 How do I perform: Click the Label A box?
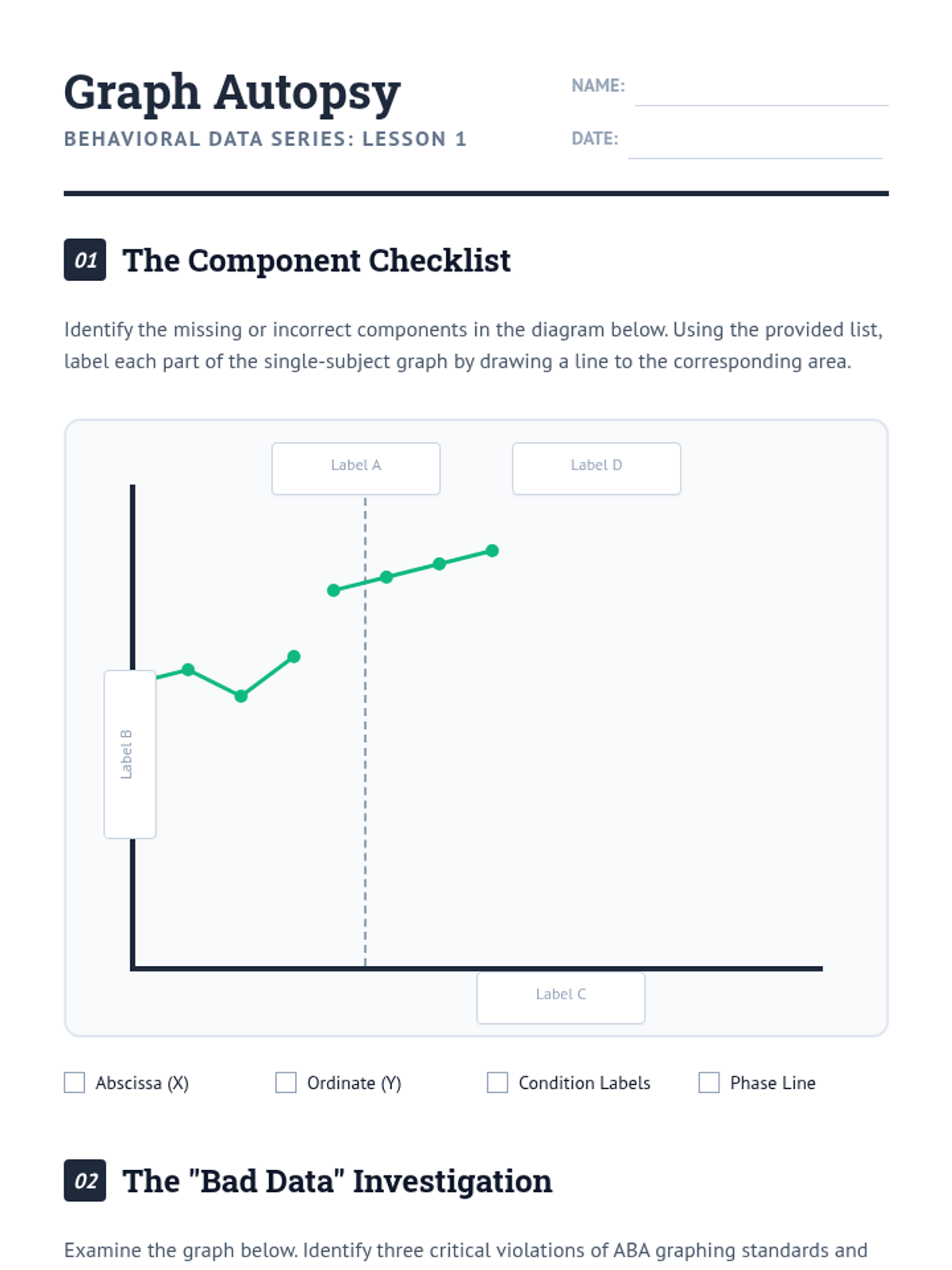click(356, 468)
